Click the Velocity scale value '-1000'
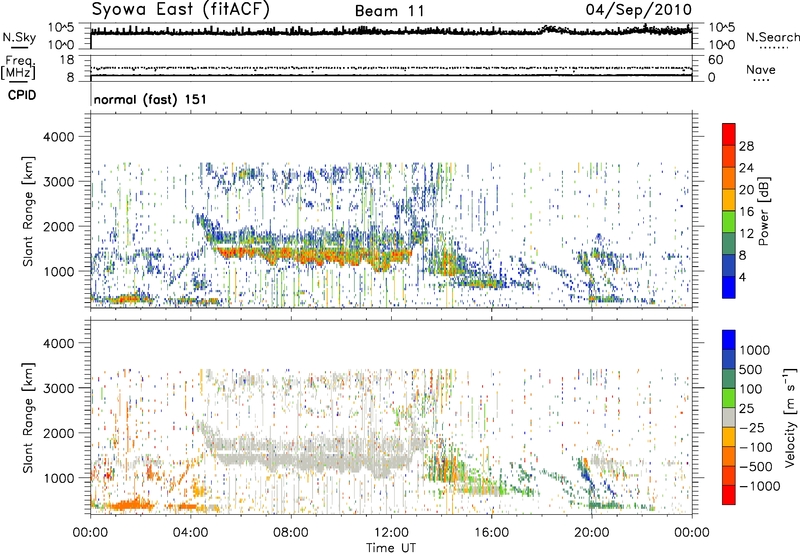 760,486
